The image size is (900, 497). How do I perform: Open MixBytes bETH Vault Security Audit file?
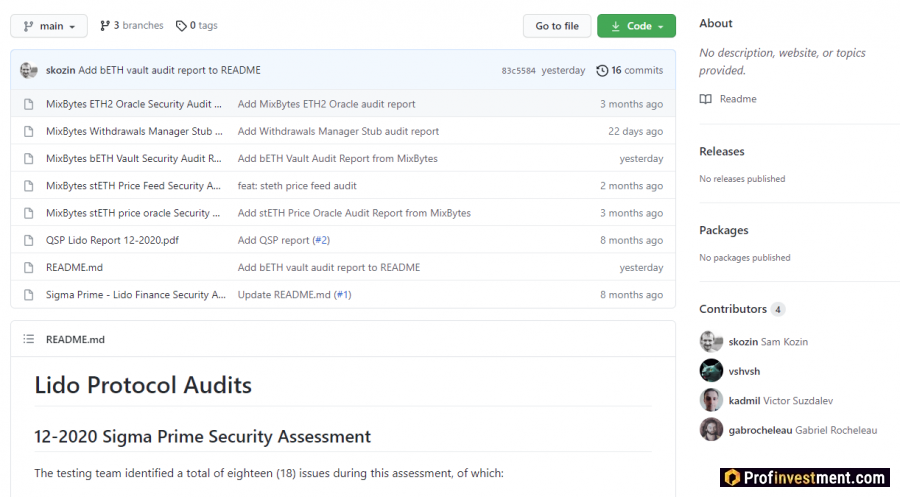click(133, 158)
